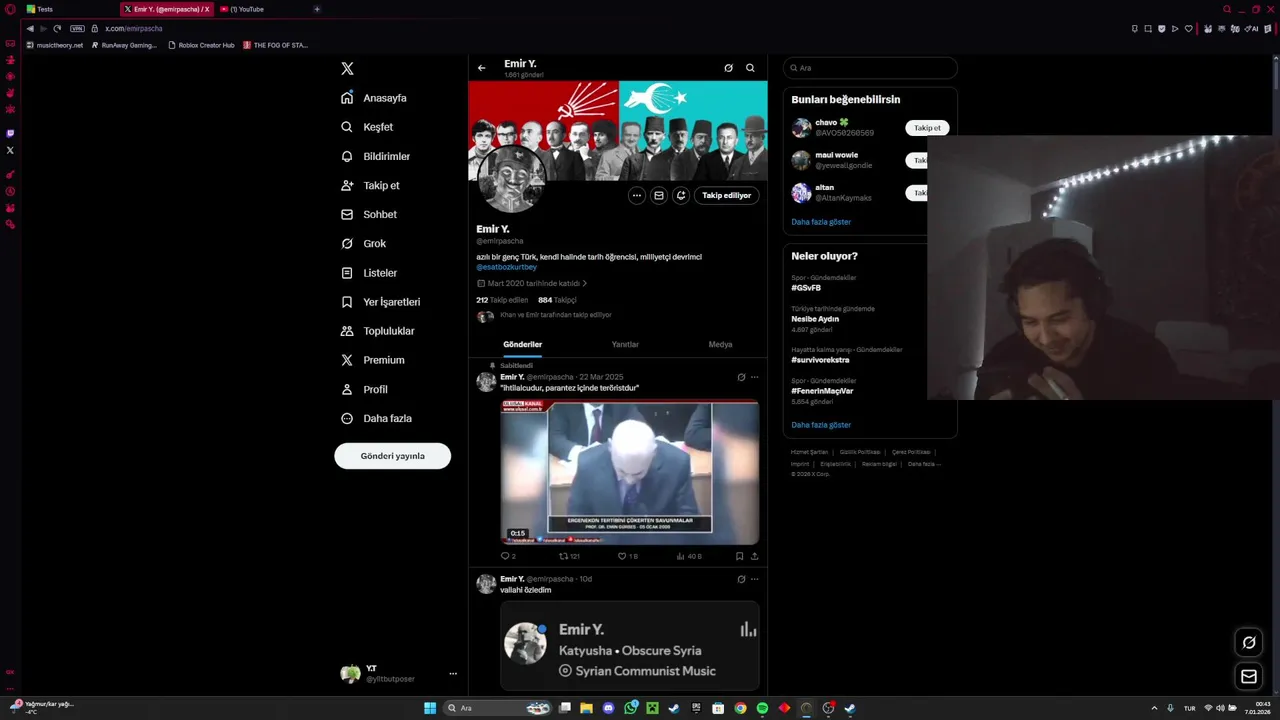Open the Nesibe Aydın trend

(815, 319)
